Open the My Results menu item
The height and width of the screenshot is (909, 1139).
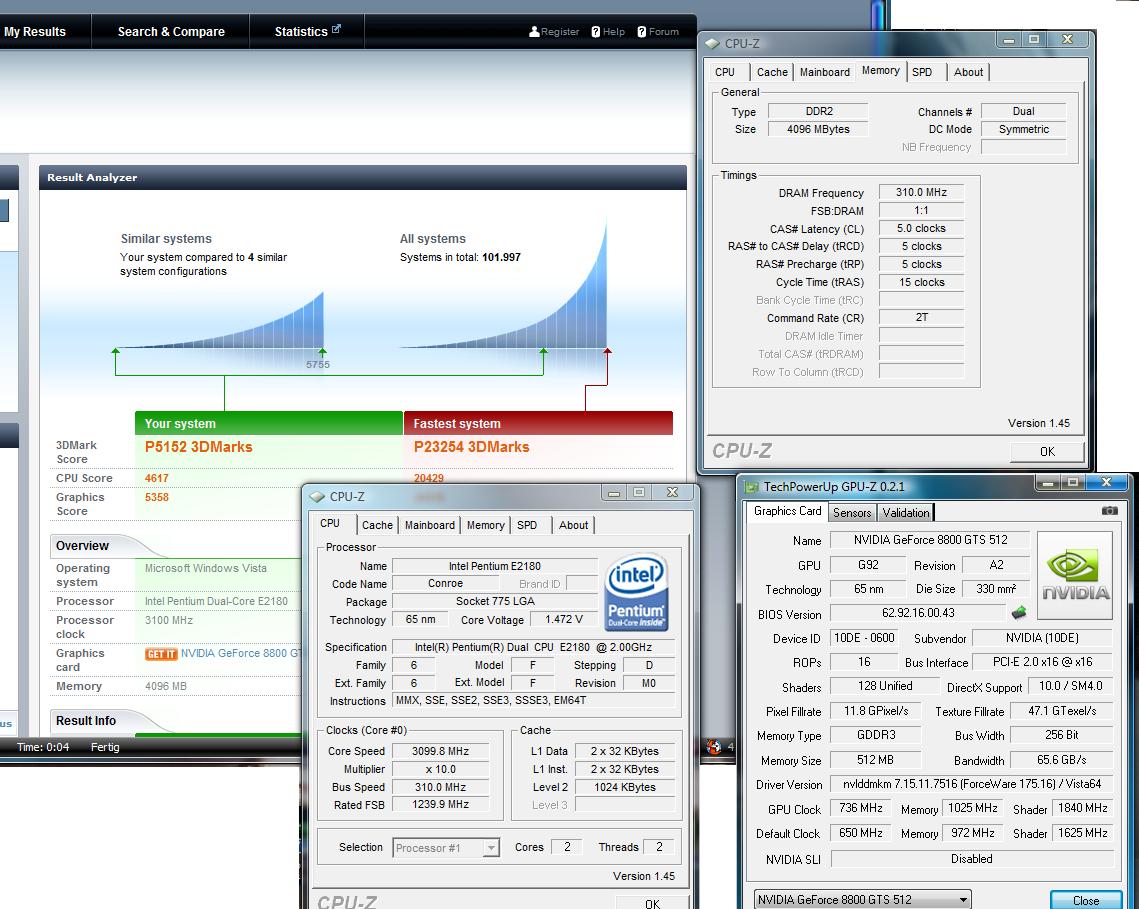35,32
